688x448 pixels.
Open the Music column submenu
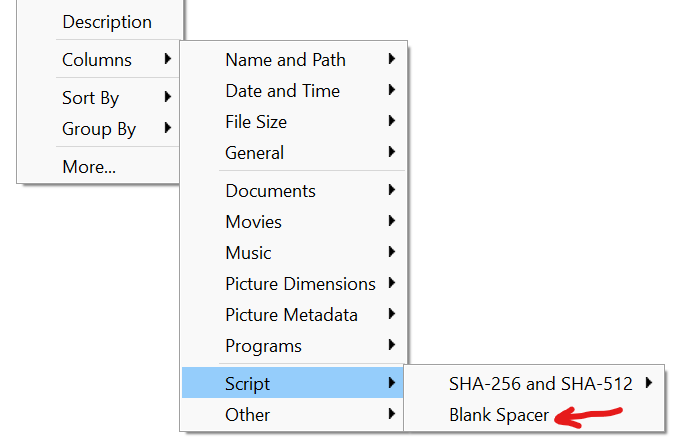pos(294,253)
